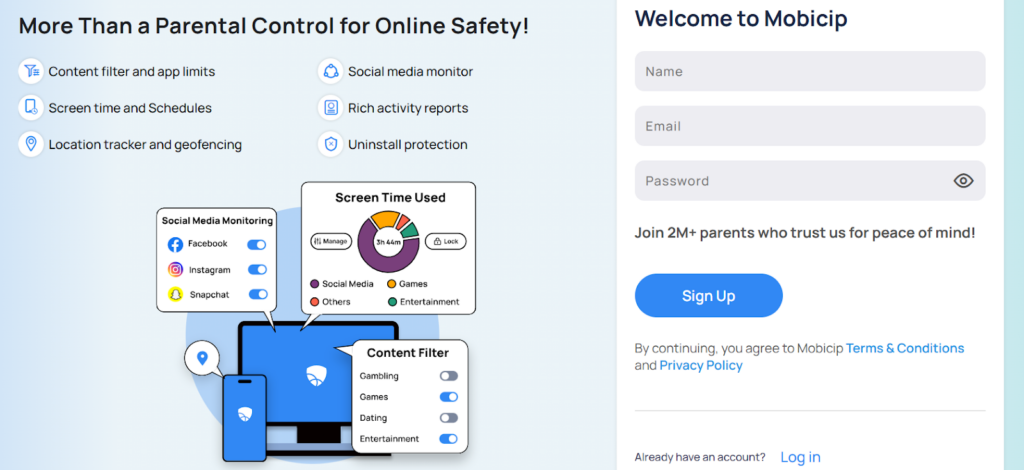The height and width of the screenshot is (470, 1024).
Task: Click the social media monitor icon
Action: pyautogui.click(x=331, y=71)
